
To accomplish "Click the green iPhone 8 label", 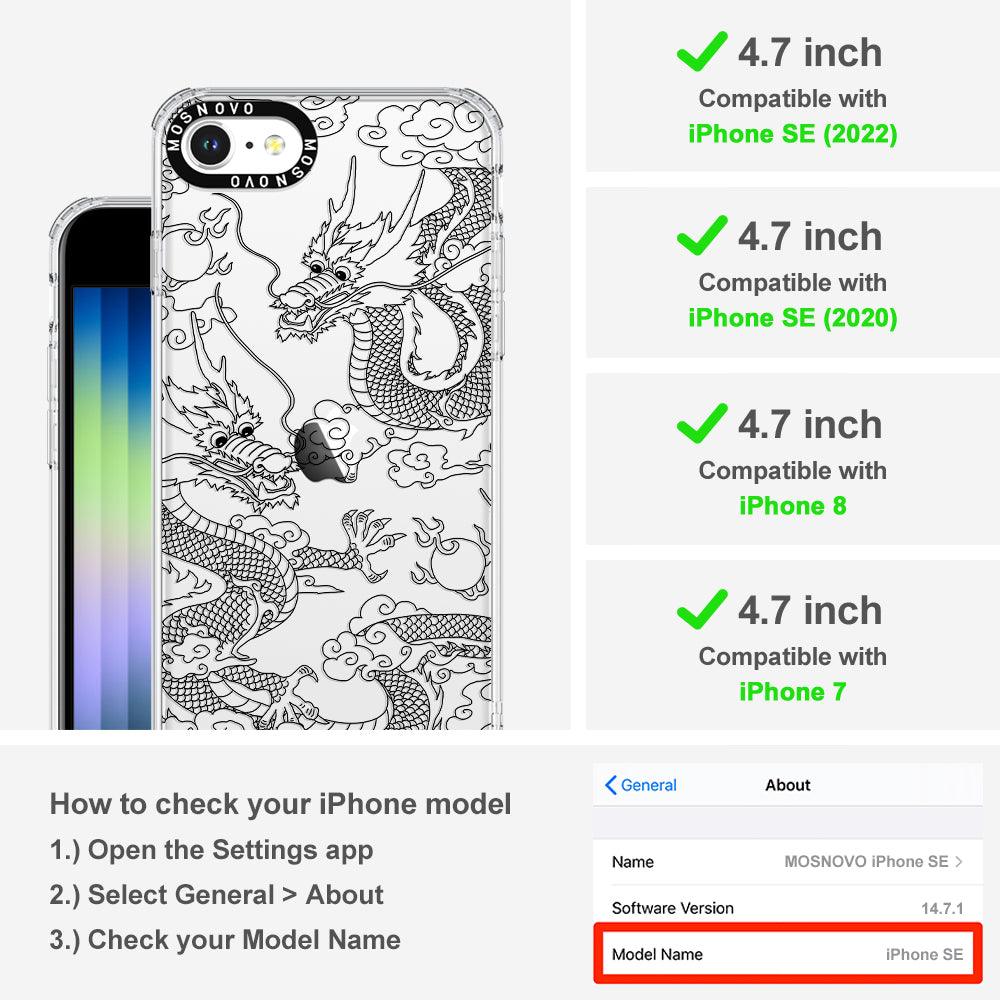I will click(x=793, y=506).
